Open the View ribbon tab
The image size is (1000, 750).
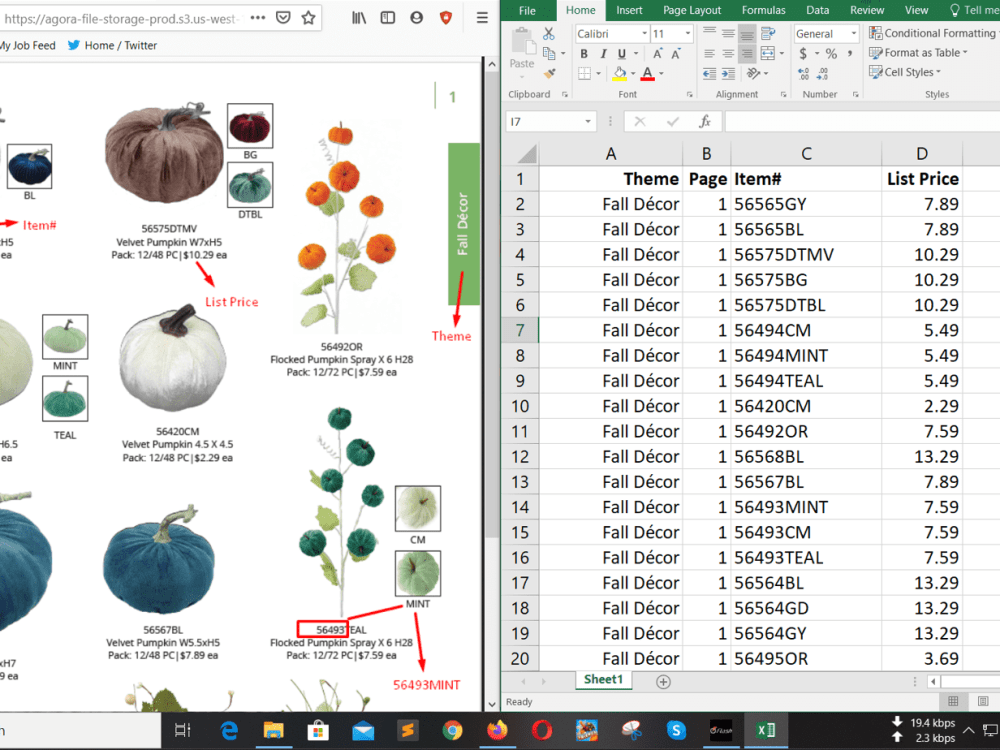coord(916,10)
